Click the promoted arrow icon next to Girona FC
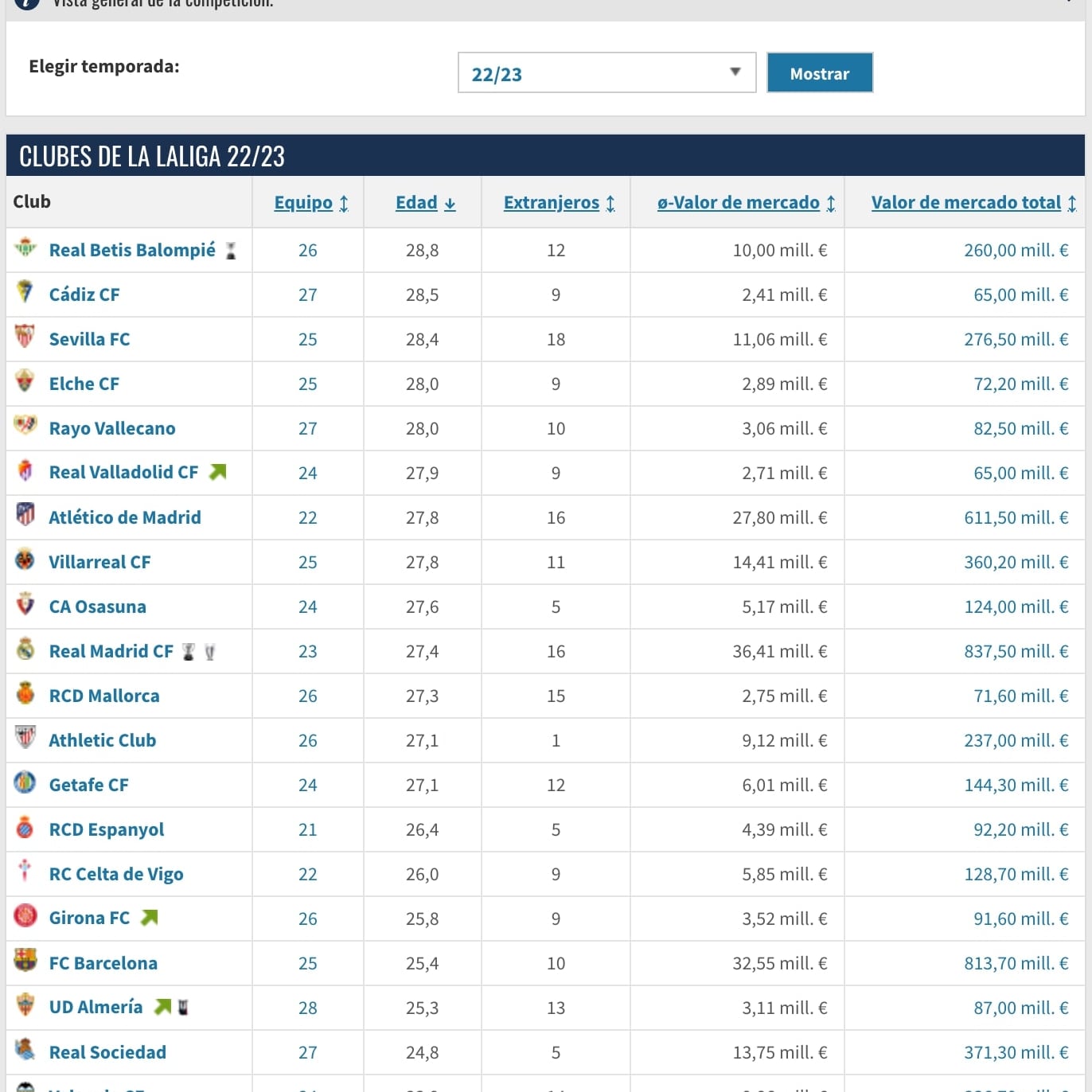1092x1092 pixels. click(149, 918)
